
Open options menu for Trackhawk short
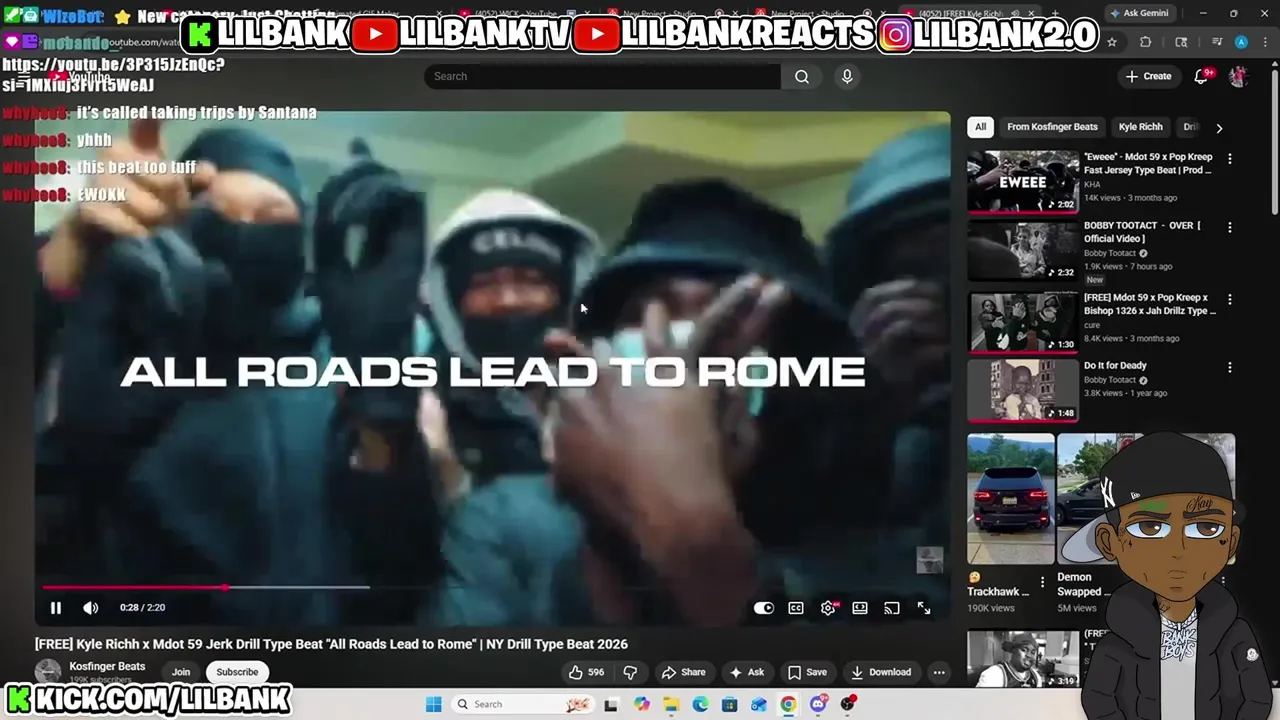pos(1042,582)
